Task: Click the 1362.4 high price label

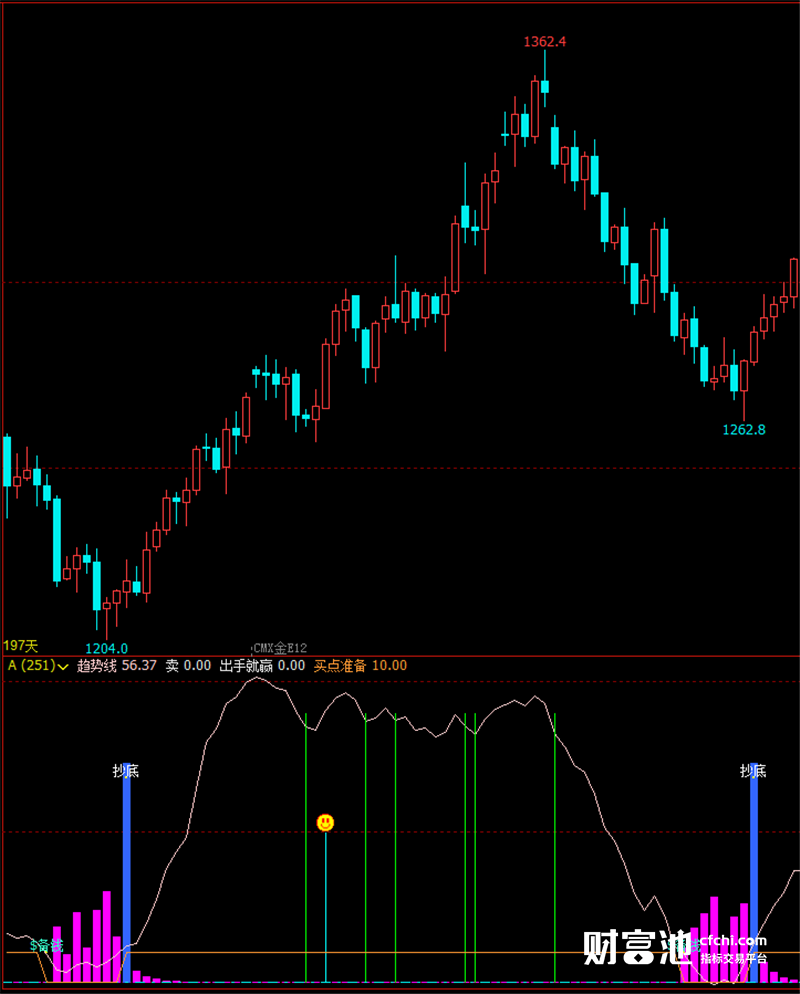Action: (545, 42)
